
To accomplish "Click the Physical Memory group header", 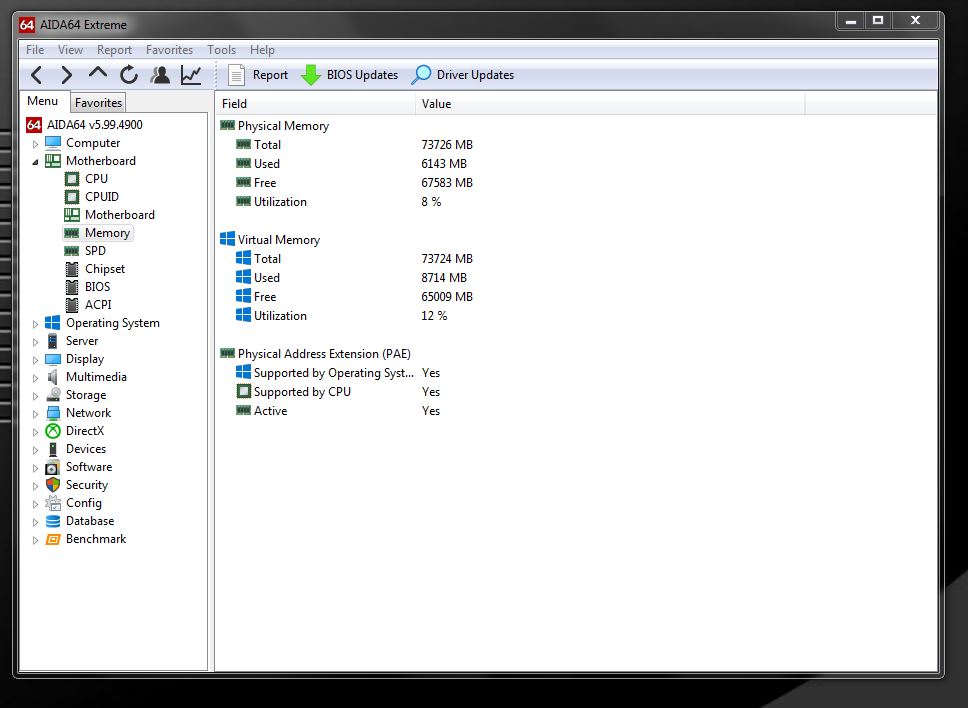I will tap(283, 126).
